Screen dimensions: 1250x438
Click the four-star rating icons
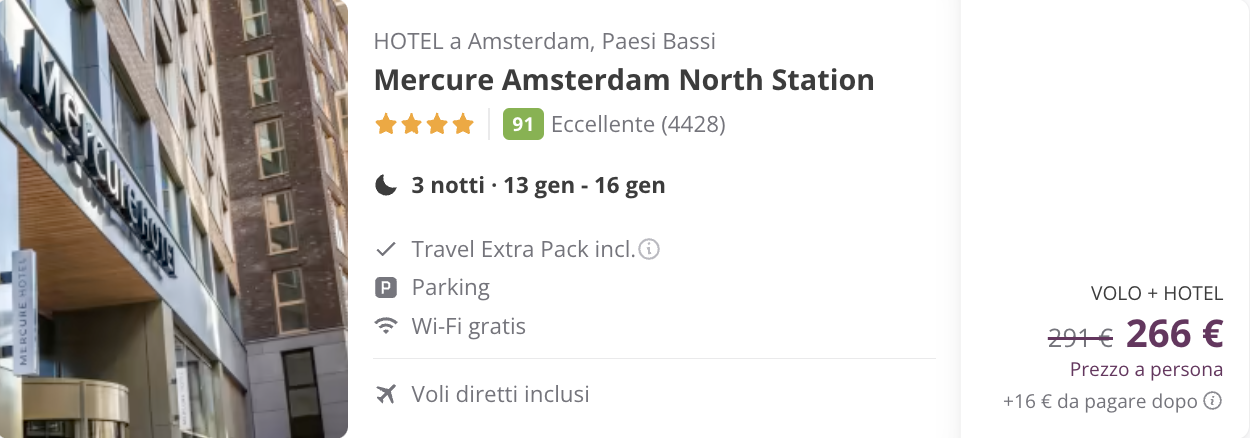coord(424,125)
